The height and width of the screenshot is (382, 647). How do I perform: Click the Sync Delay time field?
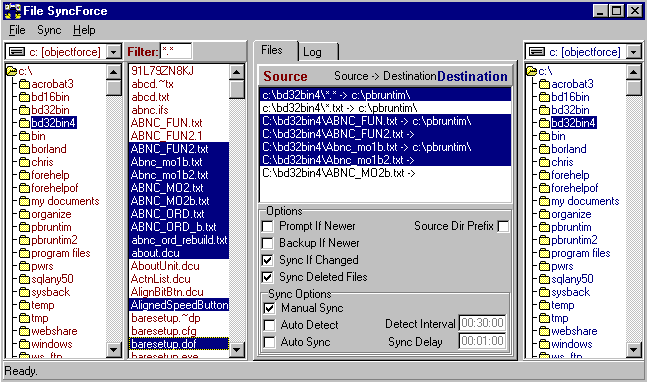coord(482,341)
